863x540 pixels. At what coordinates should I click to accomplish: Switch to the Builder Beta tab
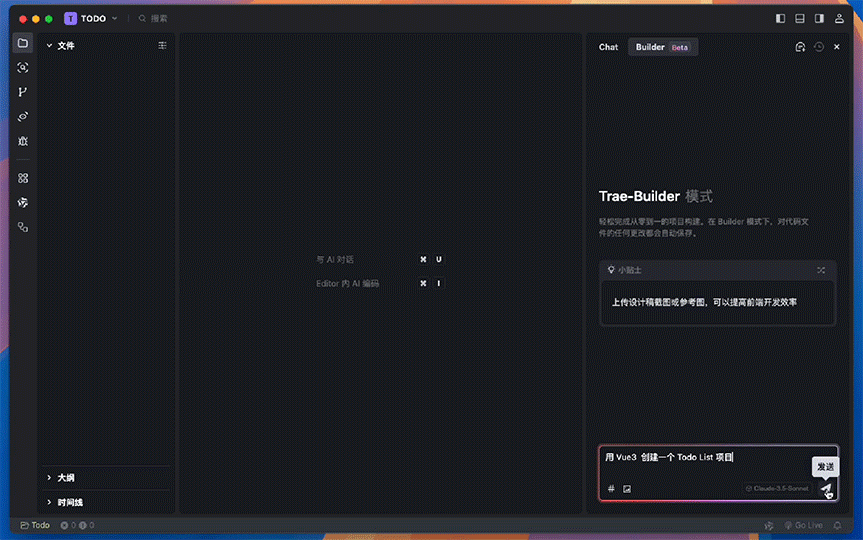pyautogui.click(x=663, y=47)
